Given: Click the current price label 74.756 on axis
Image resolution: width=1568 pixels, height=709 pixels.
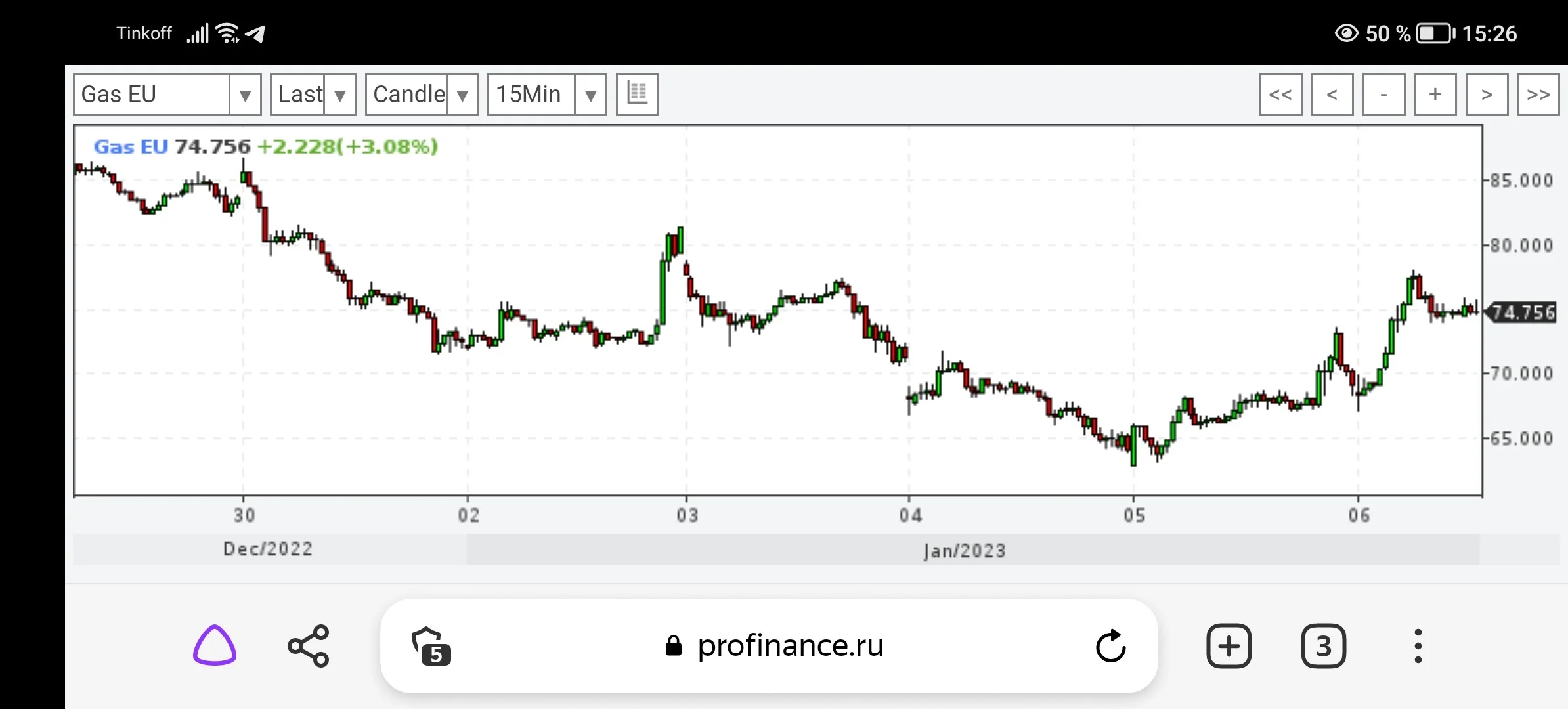Looking at the screenshot, I should [x=1521, y=312].
